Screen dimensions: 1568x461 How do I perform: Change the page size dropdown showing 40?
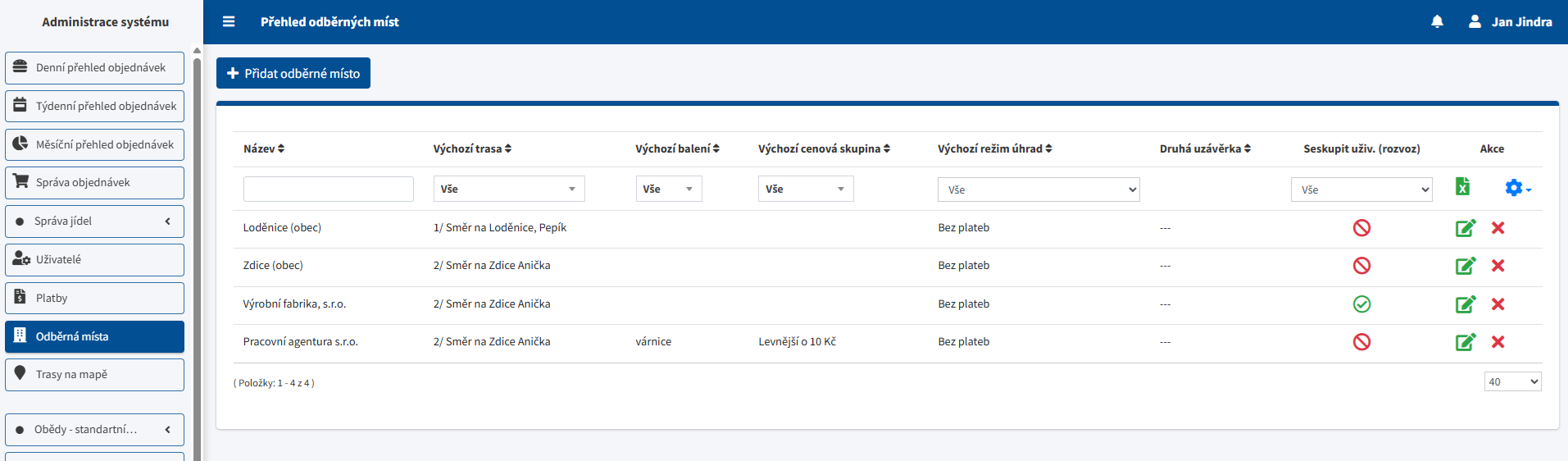[x=1512, y=381]
